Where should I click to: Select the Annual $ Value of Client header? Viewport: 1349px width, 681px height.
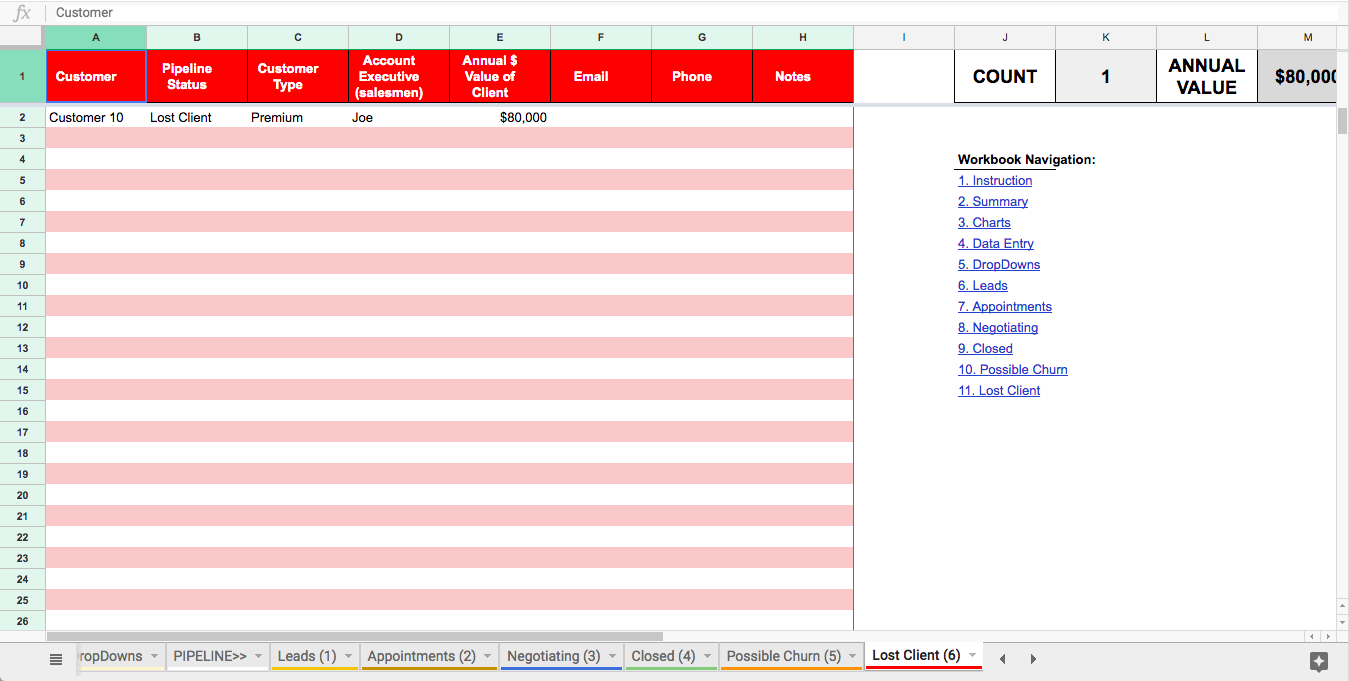click(500, 76)
